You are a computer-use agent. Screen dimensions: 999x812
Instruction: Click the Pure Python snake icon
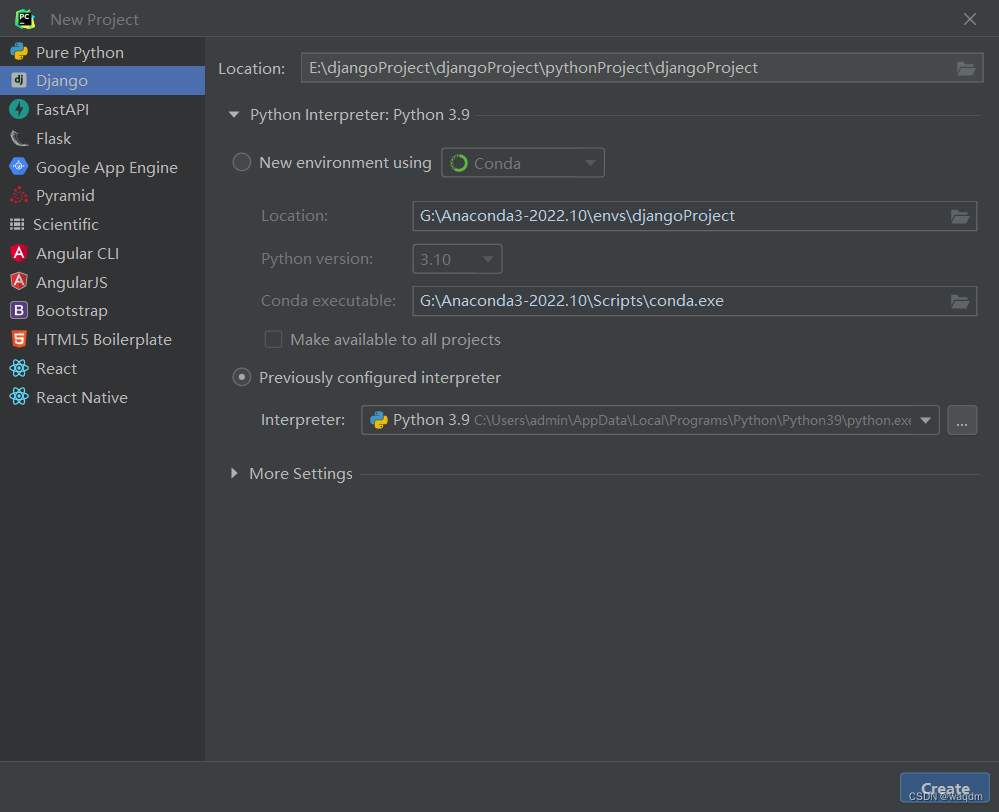point(19,52)
